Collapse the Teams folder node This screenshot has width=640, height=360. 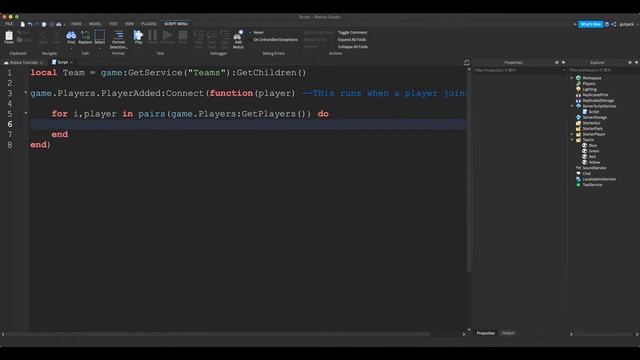[572, 140]
